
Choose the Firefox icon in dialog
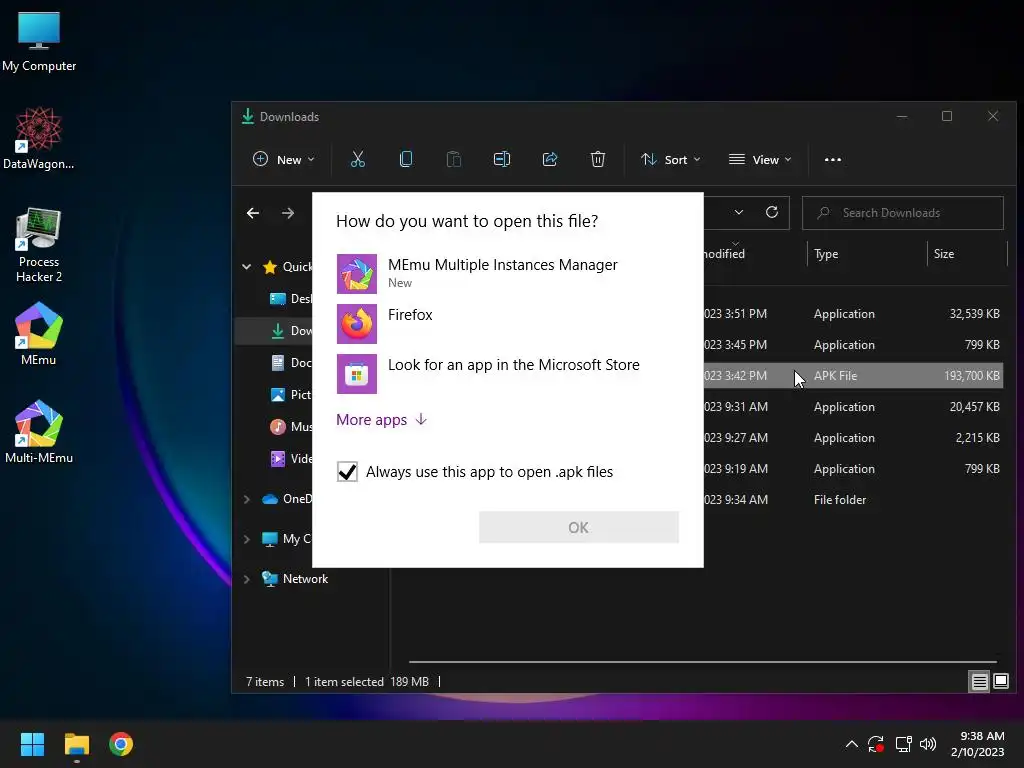[357, 324]
